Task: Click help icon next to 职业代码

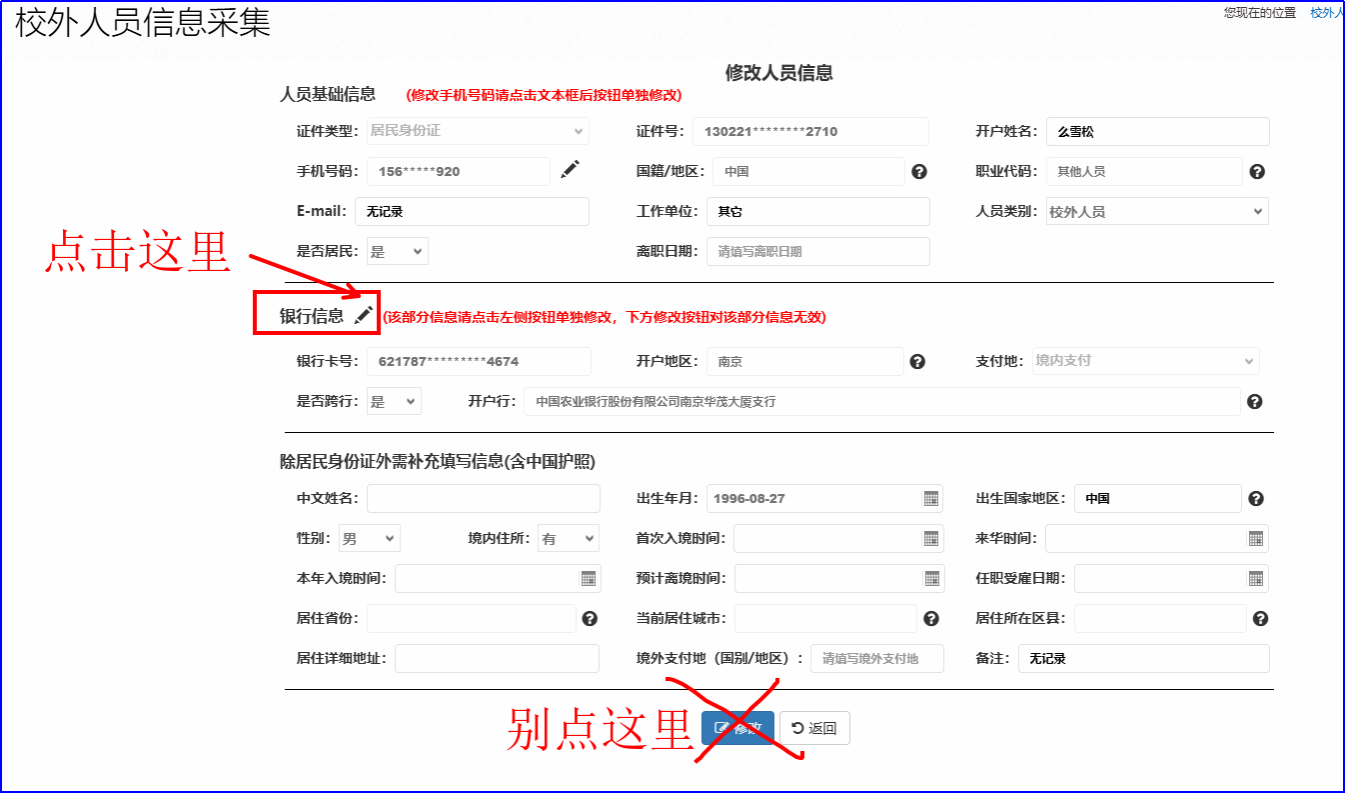Action: pos(1257,172)
